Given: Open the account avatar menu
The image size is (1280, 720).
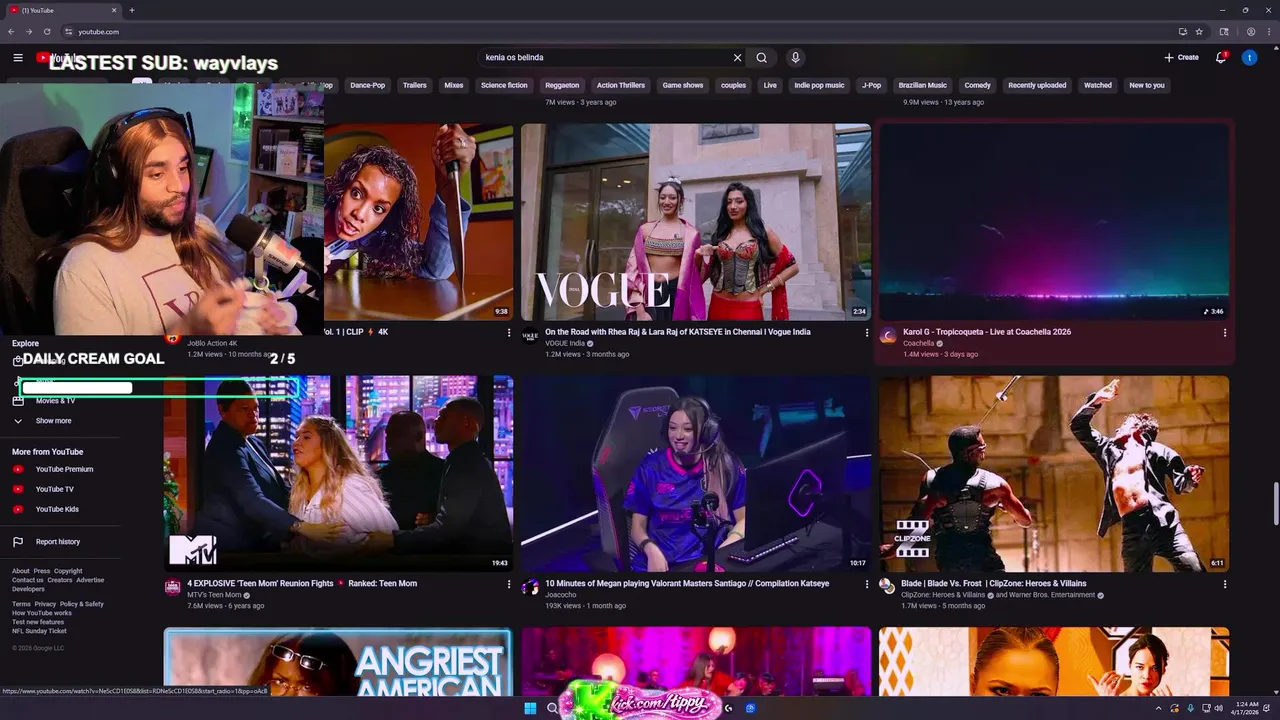Looking at the screenshot, I should [x=1249, y=58].
